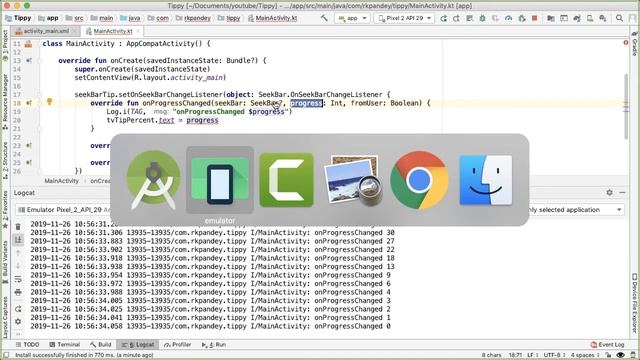Image resolution: width=640 pixels, height=360 pixels.
Task: Click the LF line separator selector
Action: coord(533,355)
